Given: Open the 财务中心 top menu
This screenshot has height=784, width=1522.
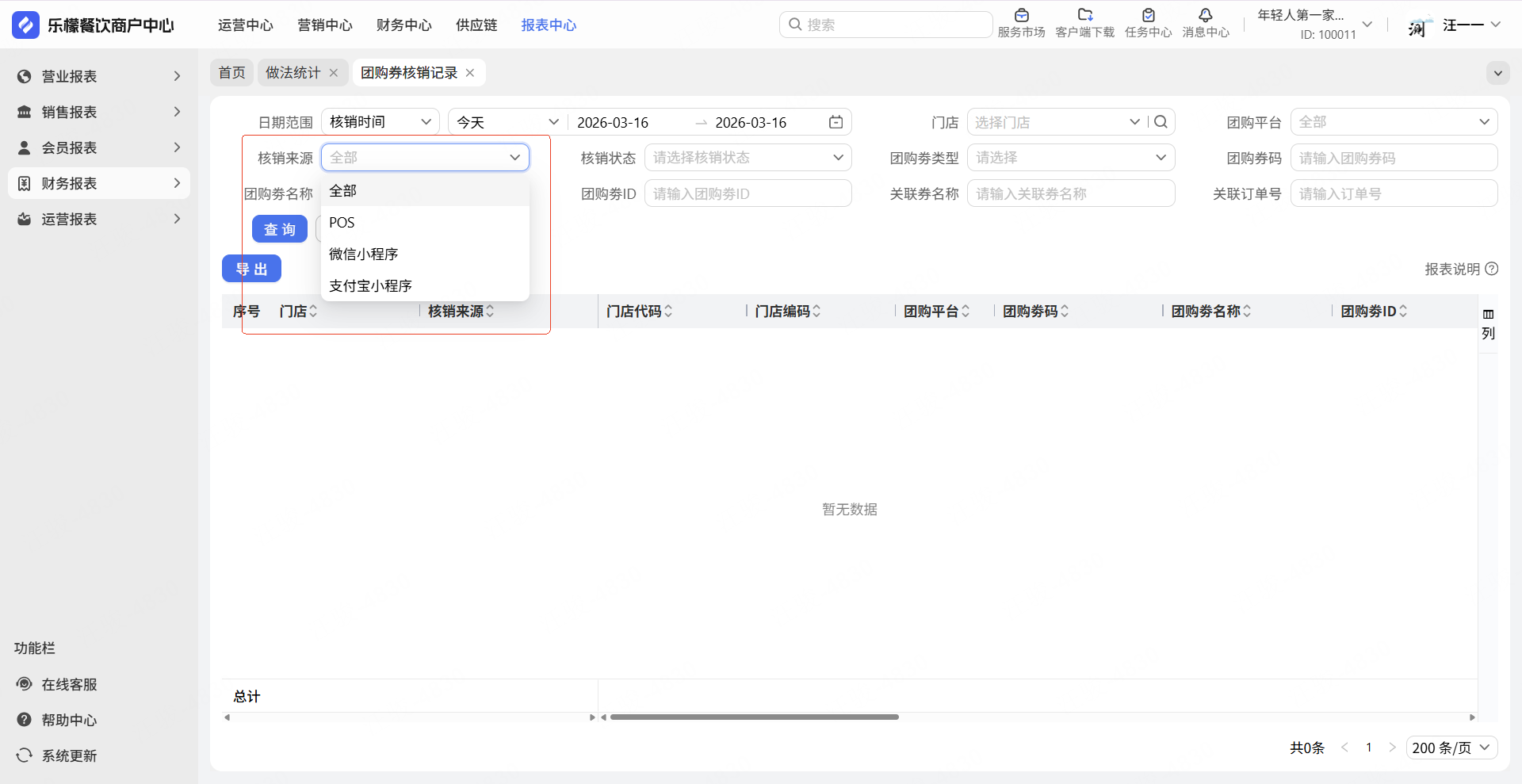Looking at the screenshot, I should click(x=403, y=25).
